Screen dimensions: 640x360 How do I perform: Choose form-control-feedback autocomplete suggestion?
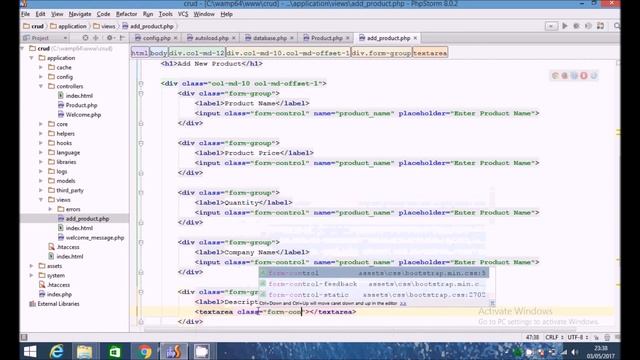373,284
